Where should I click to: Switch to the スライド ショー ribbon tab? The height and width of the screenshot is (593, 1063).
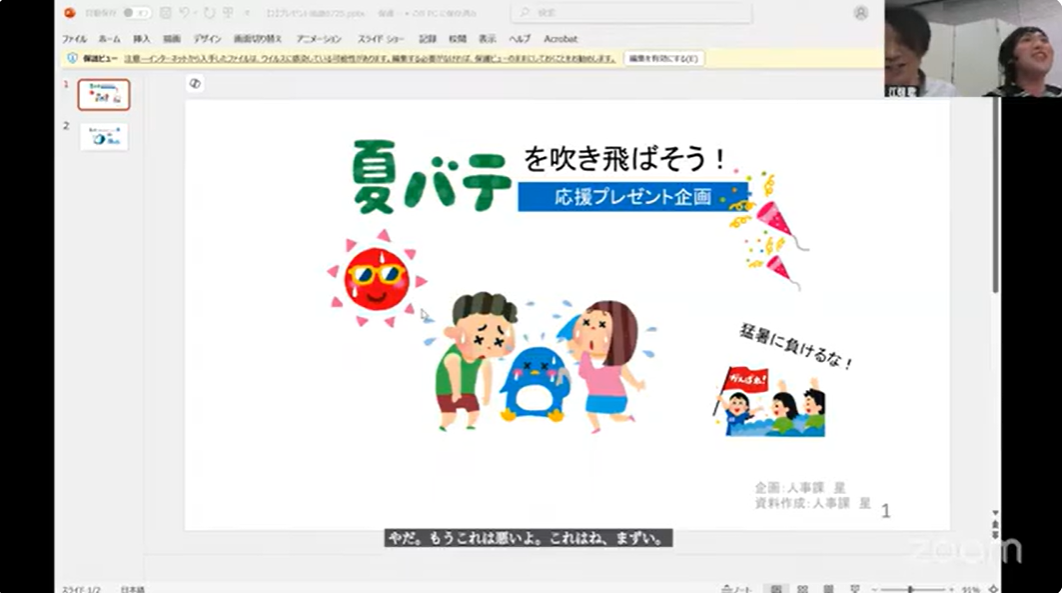pyautogui.click(x=381, y=39)
